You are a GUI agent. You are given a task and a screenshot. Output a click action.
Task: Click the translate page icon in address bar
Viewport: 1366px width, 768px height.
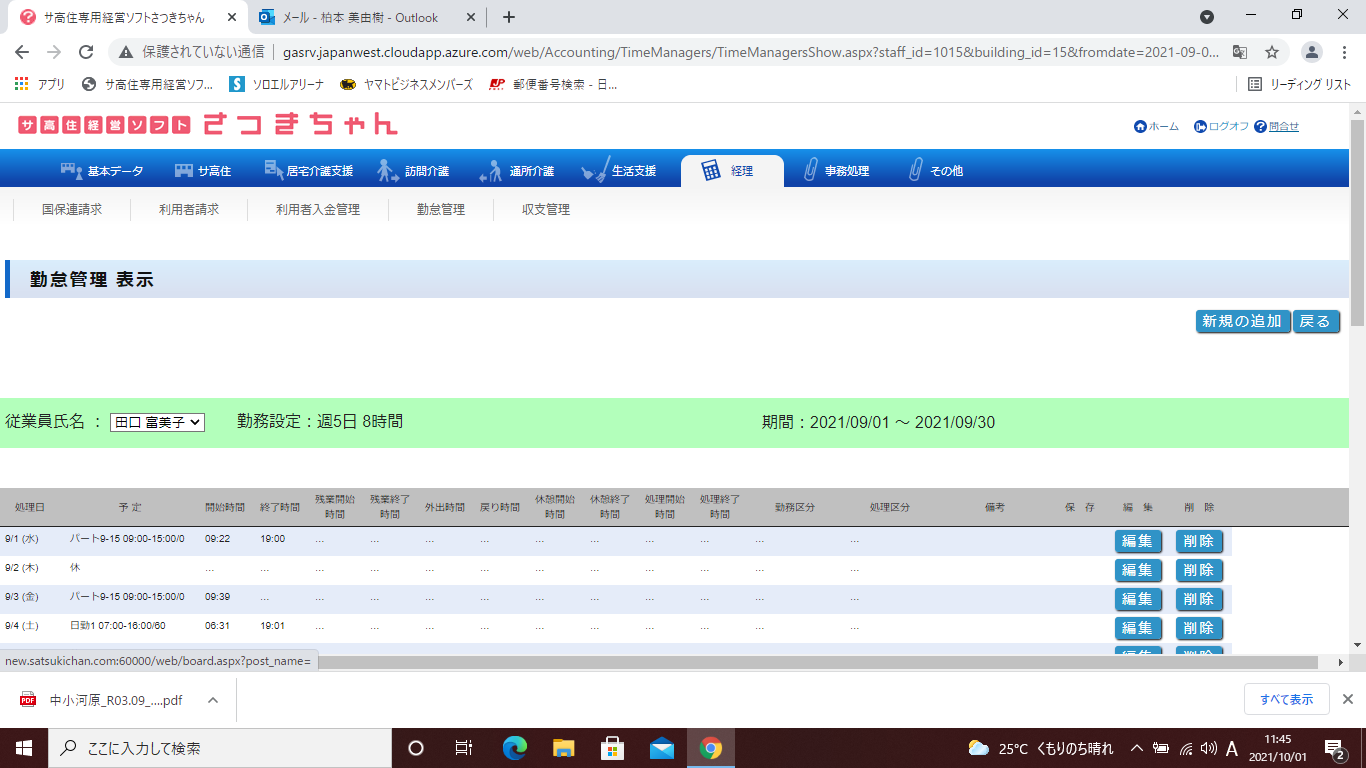[1240, 52]
